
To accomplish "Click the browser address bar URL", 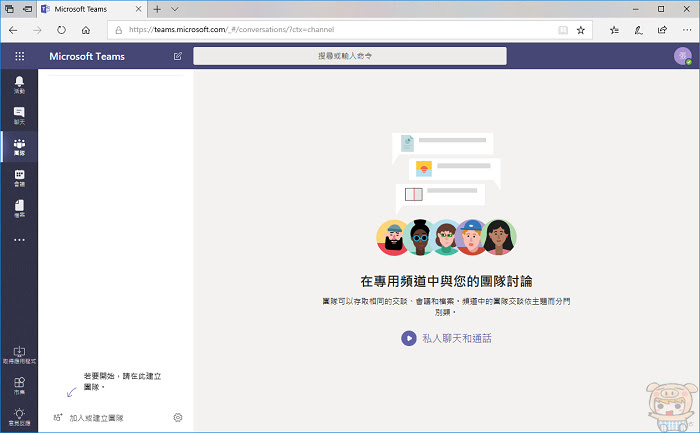I will [x=231, y=30].
